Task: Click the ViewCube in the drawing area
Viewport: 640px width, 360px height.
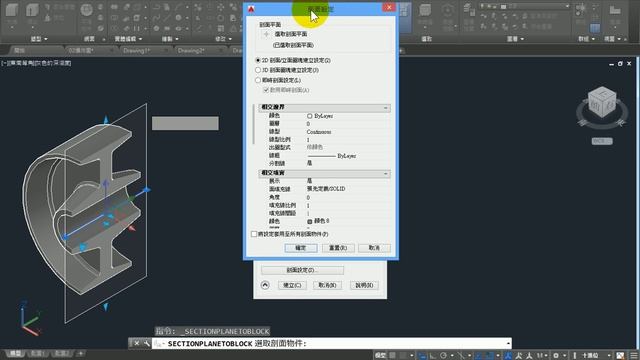Action: tap(602, 102)
